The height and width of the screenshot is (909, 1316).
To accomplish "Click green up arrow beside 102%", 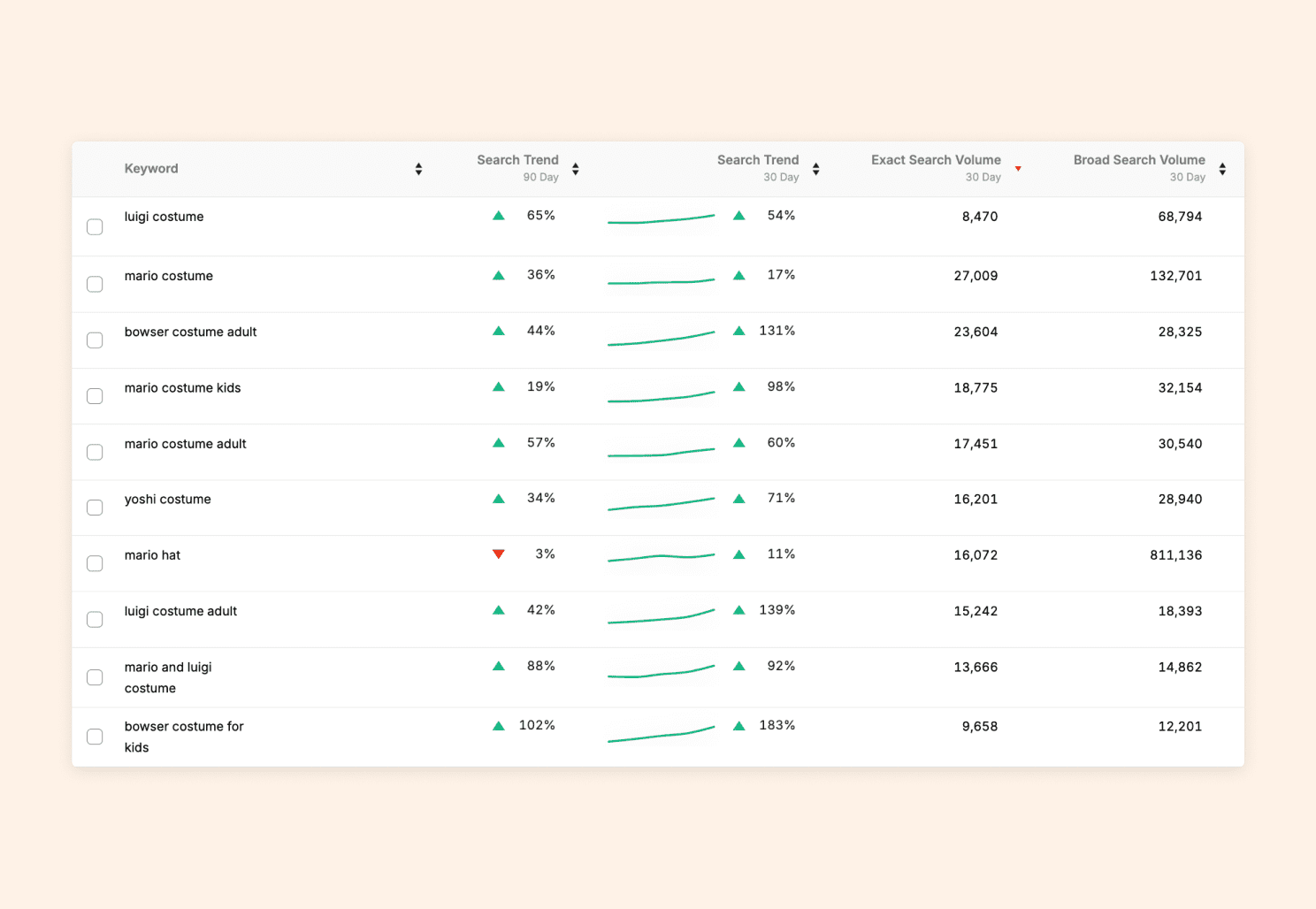I will pyautogui.click(x=499, y=726).
